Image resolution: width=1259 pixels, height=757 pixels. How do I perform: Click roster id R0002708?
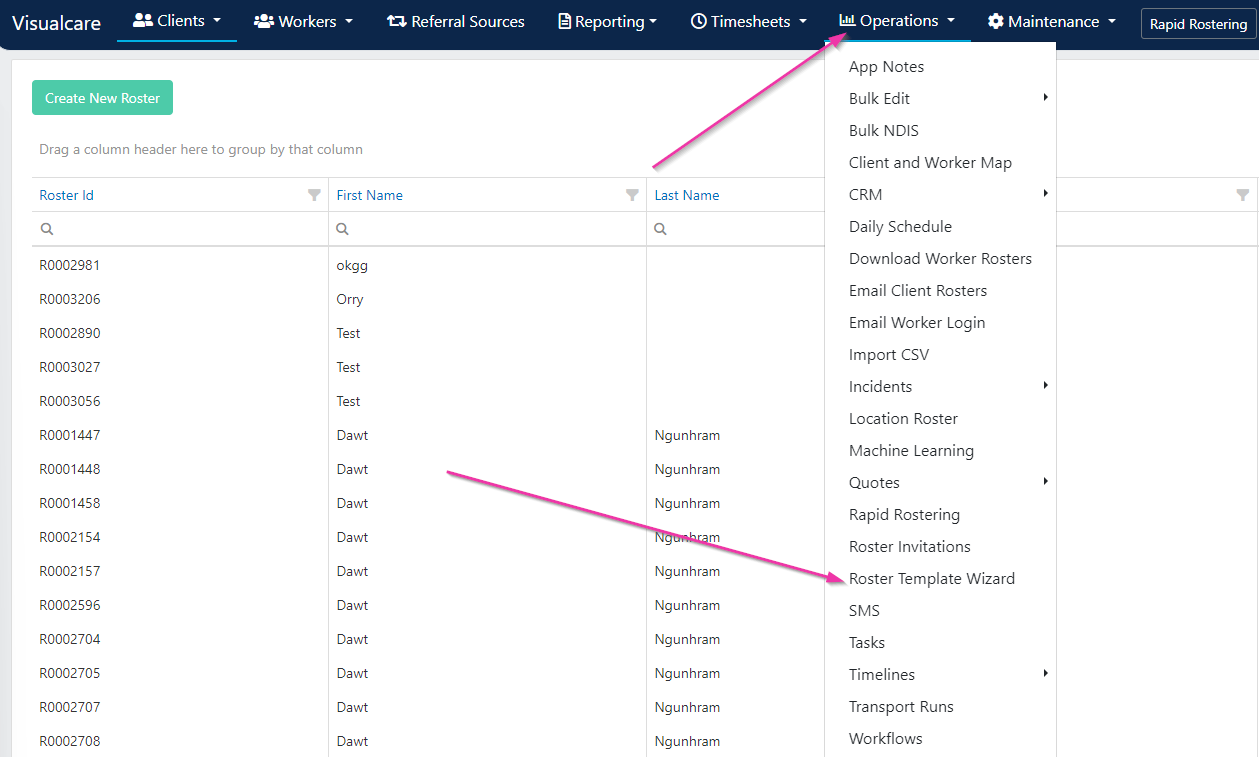point(70,742)
